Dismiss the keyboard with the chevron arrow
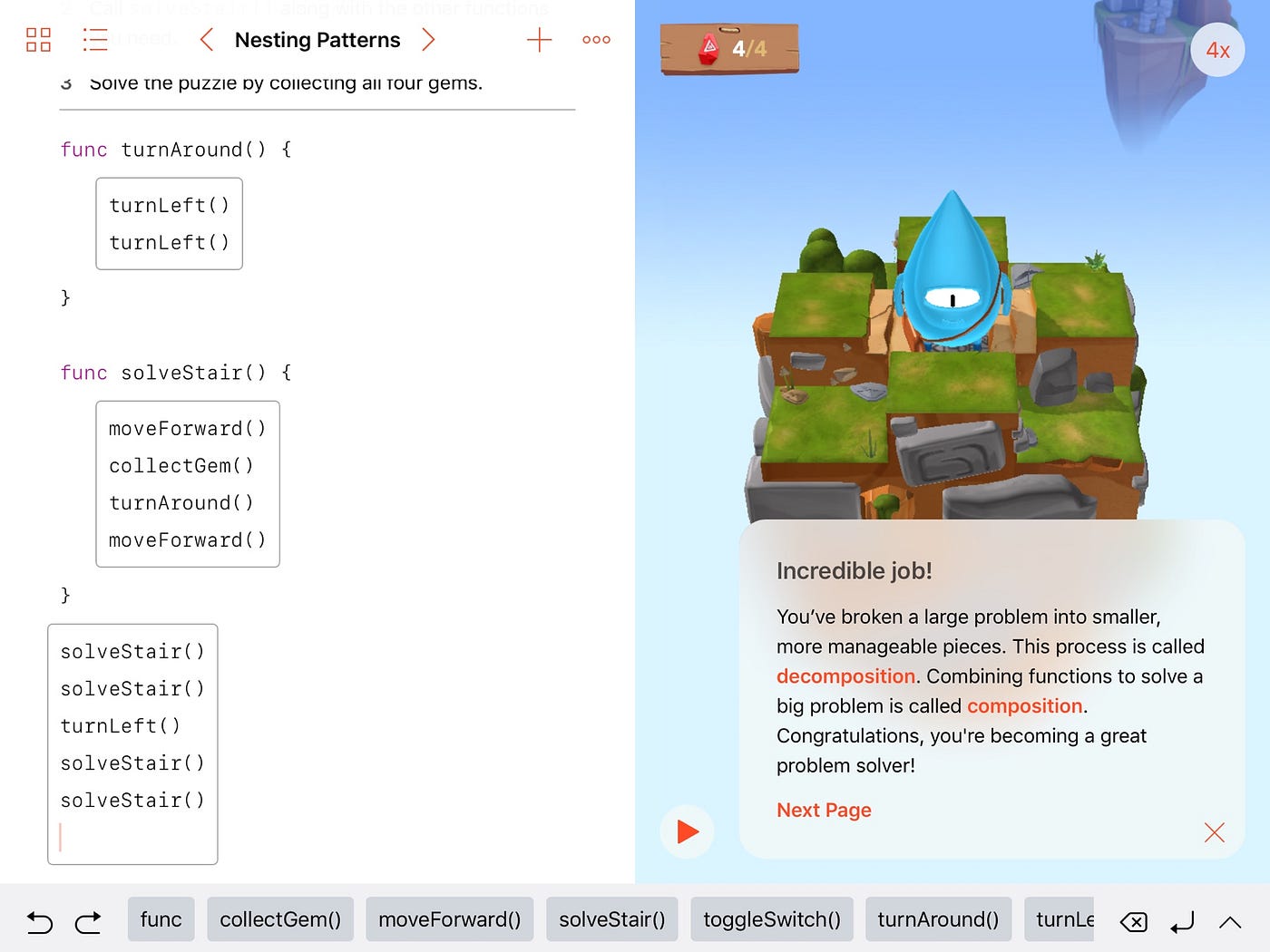Screen dimensions: 1270x952 [x=1230, y=921]
